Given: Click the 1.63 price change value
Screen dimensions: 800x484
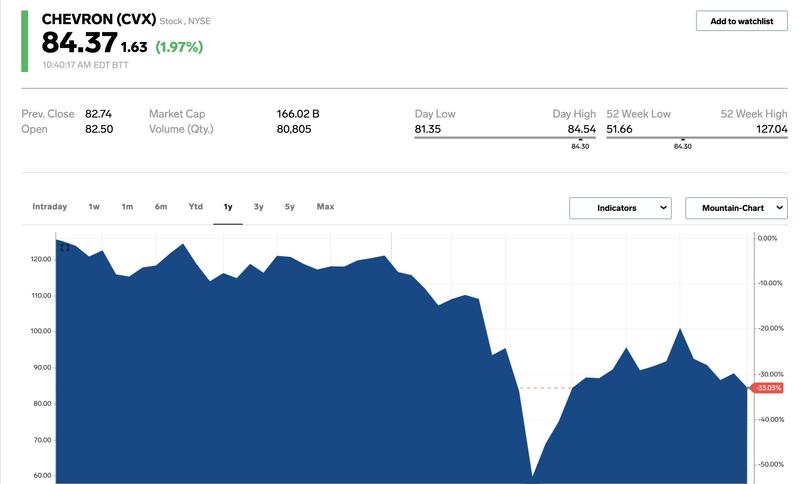Looking at the screenshot, I should (x=134, y=47).
